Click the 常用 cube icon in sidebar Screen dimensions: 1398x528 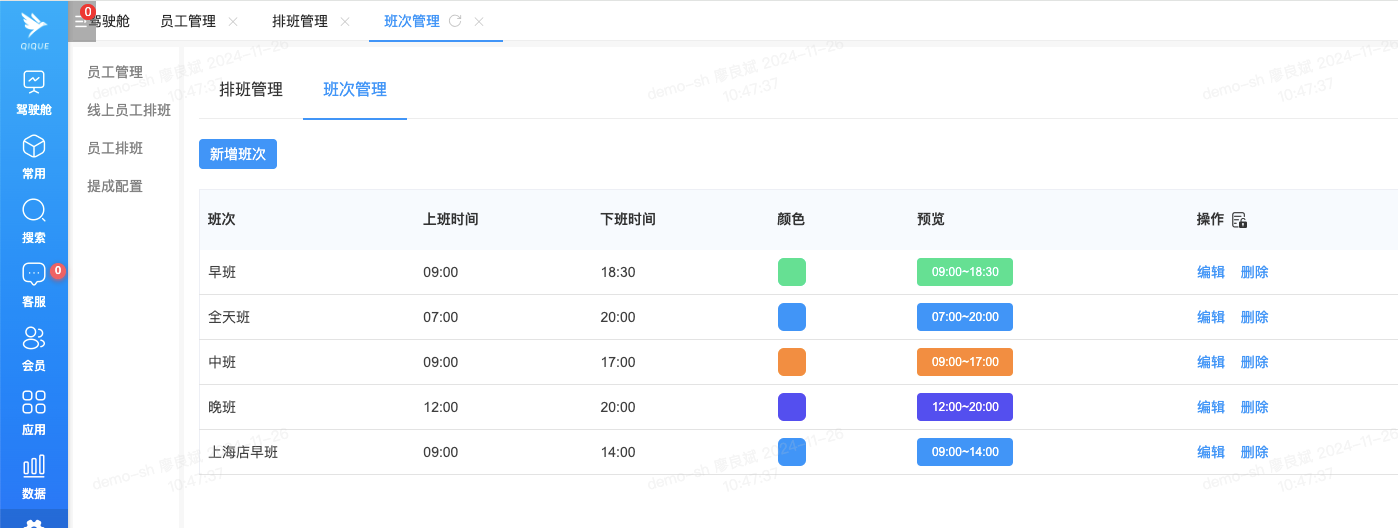click(x=34, y=147)
